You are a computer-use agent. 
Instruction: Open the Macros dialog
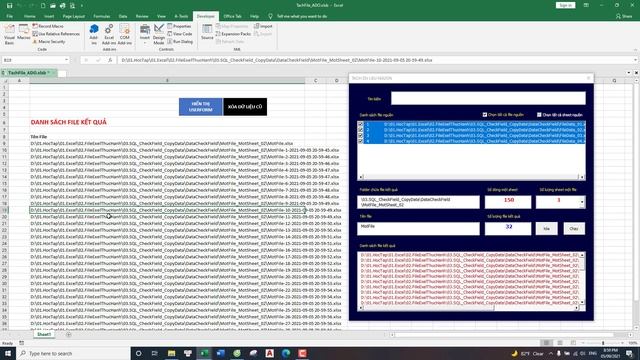24,33
